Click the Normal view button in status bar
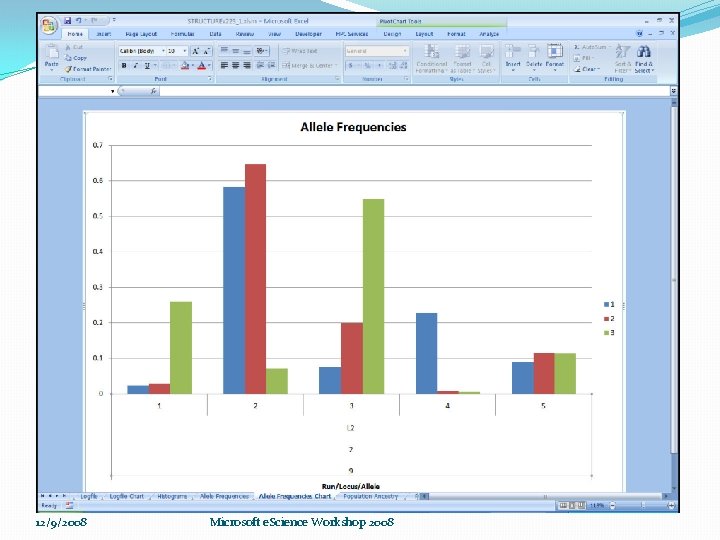This screenshot has height=540, width=720. (x=563, y=506)
